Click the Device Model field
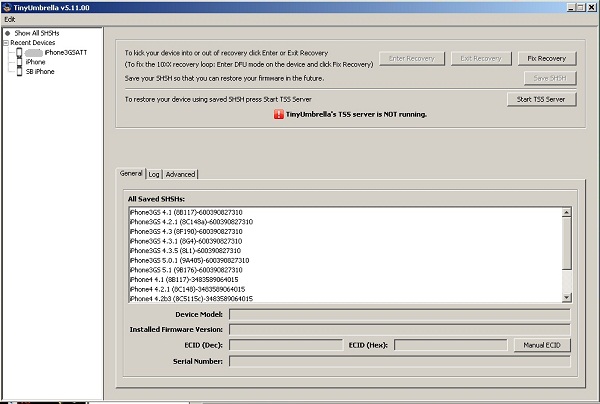600x404 pixels. (x=399, y=314)
